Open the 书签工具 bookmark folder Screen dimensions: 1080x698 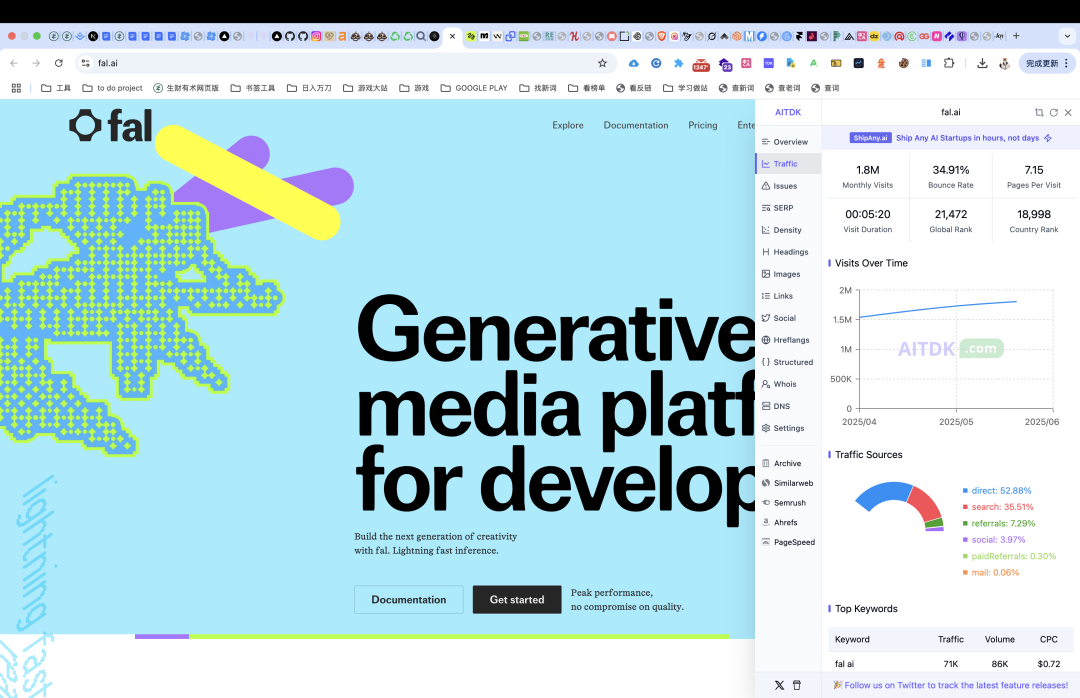pos(253,88)
